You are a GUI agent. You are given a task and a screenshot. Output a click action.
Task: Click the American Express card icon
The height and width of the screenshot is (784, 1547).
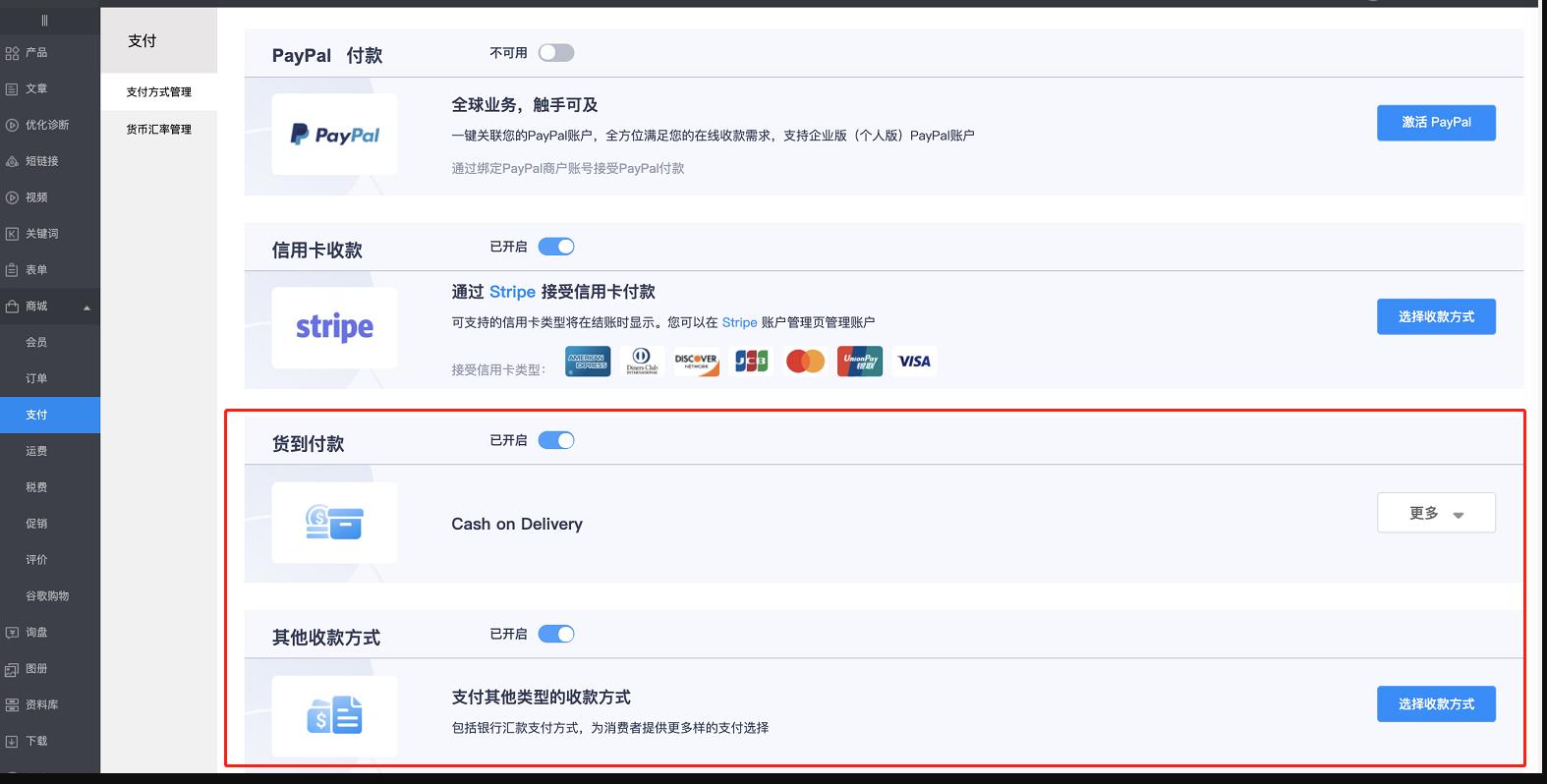(x=588, y=362)
